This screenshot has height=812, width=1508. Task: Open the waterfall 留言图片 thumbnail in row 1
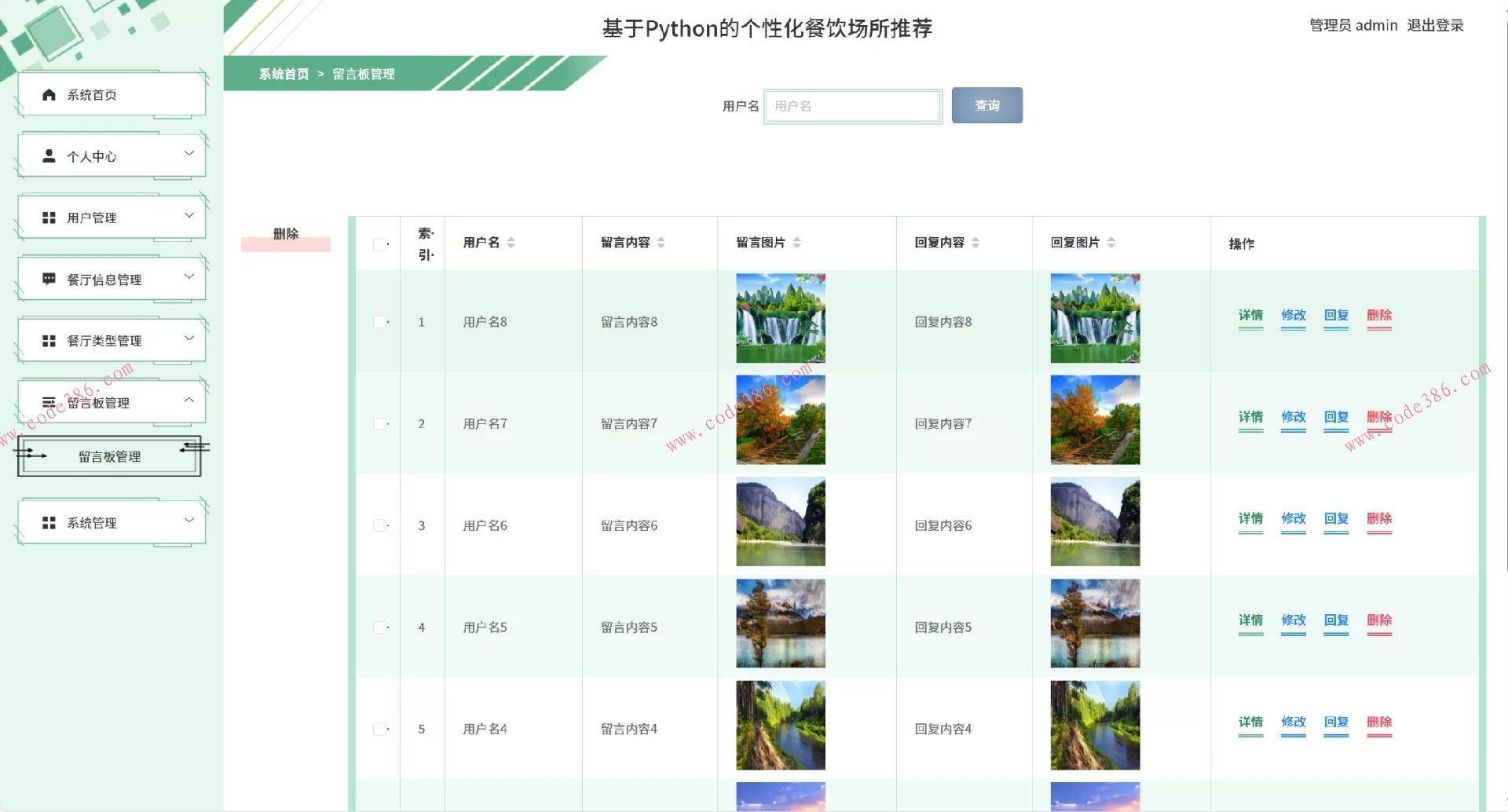780,318
